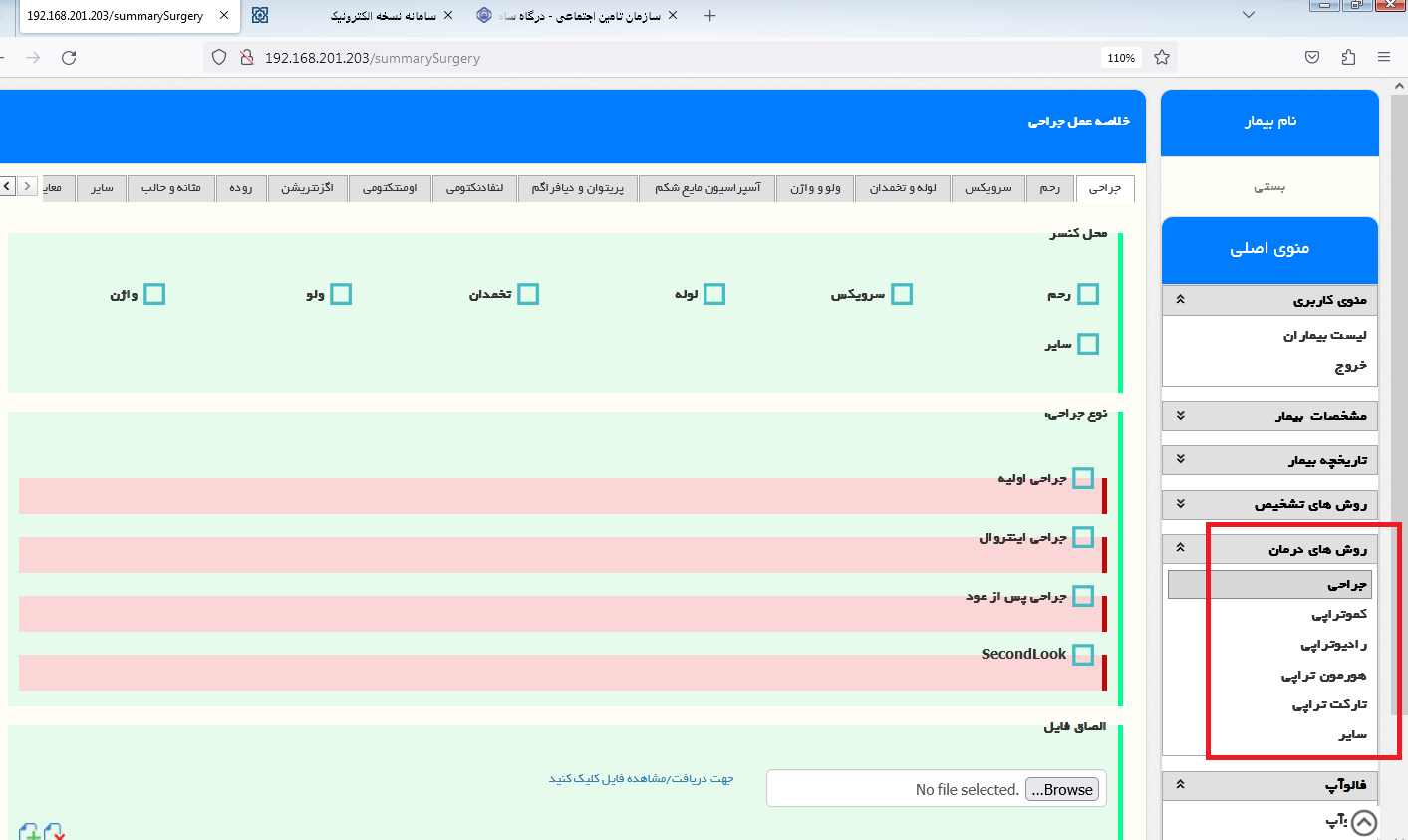The image size is (1408, 840).
Task: Check the تخمدان cancer site checkbox
Action: (528, 294)
